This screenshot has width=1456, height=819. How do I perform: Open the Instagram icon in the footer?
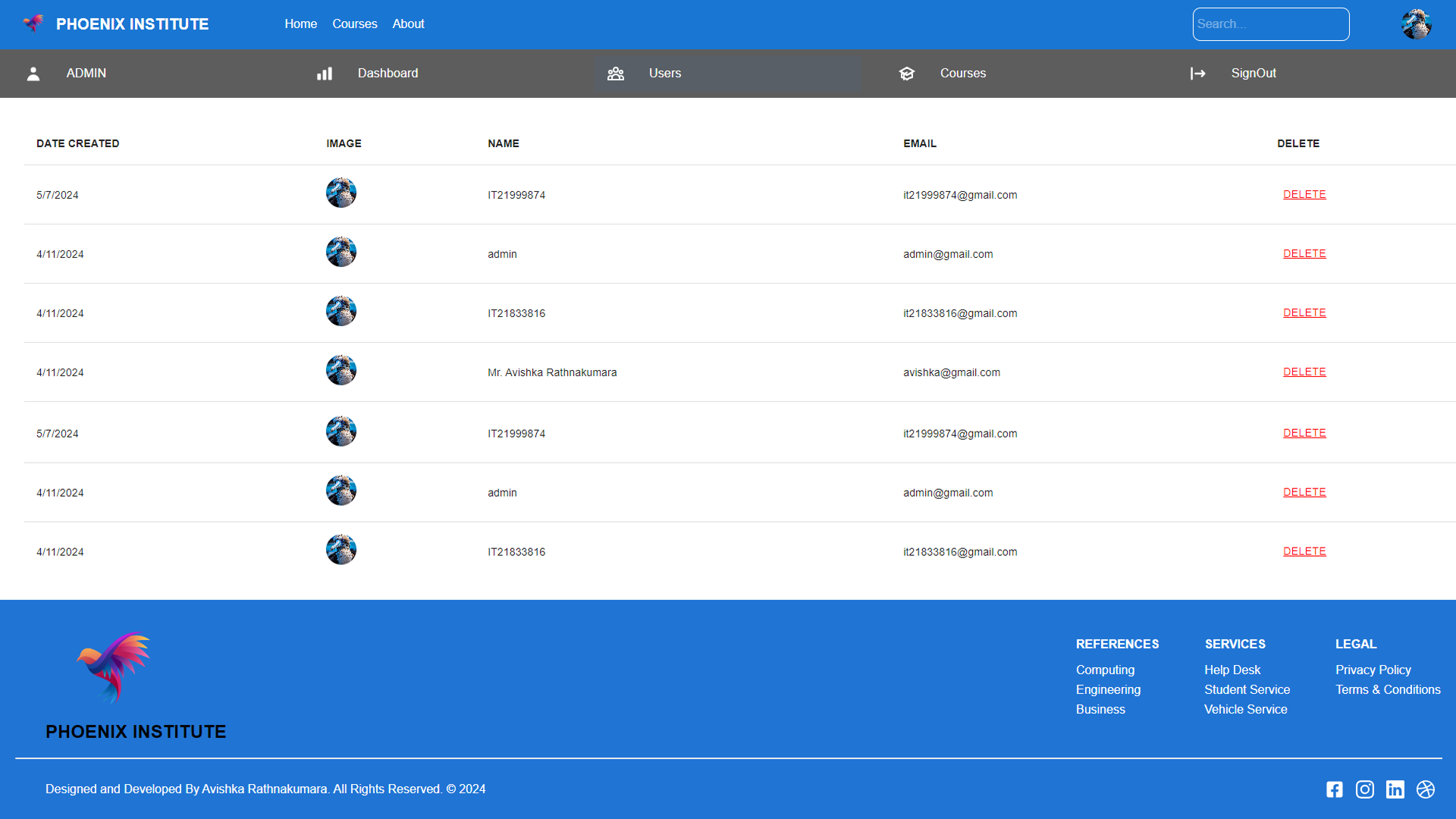click(x=1365, y=789)
